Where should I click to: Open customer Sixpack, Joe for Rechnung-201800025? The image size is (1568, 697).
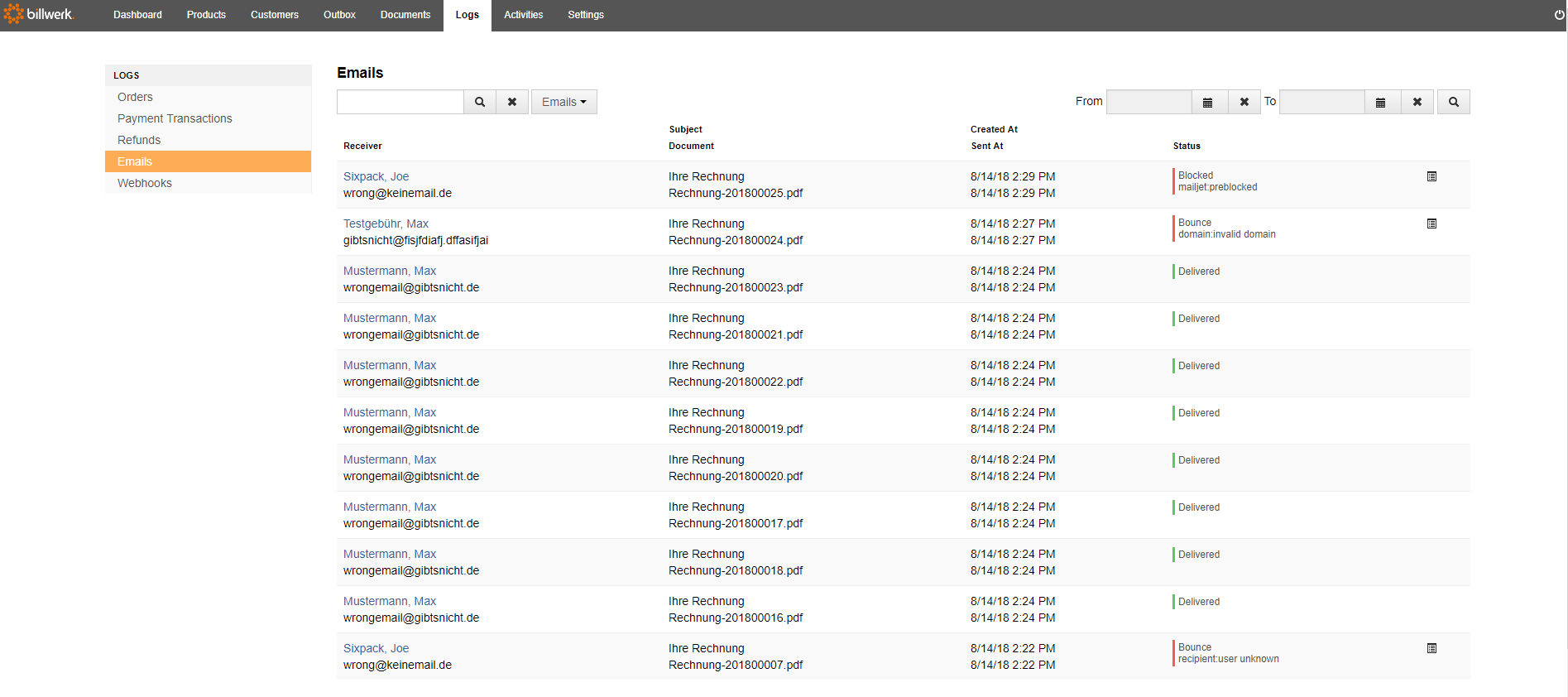376,176
